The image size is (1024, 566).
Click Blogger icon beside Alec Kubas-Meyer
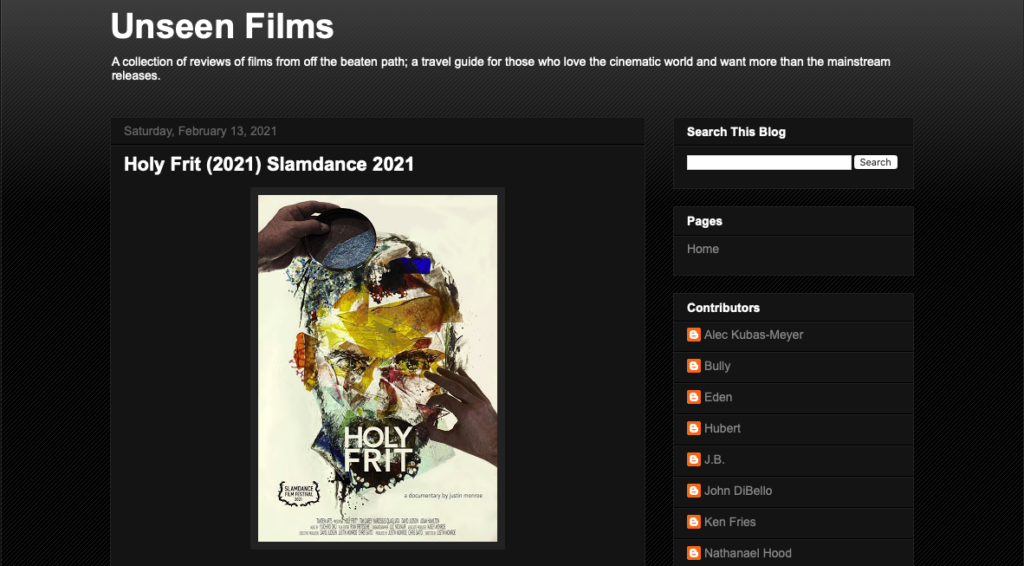[694, 335]
